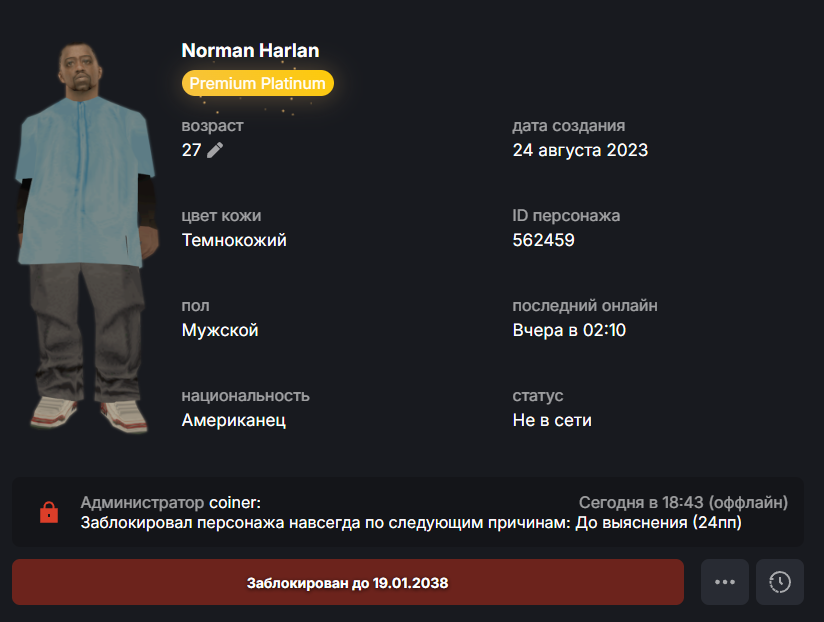Click the status text Не в сети
The height and width of the screenshot is (622, 824).
click(552, 420)
